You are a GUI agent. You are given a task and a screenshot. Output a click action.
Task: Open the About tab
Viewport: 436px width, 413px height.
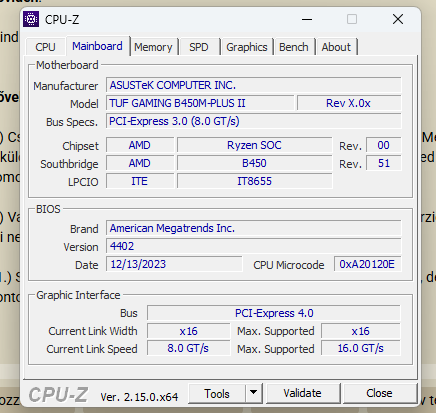coord(336,47)
